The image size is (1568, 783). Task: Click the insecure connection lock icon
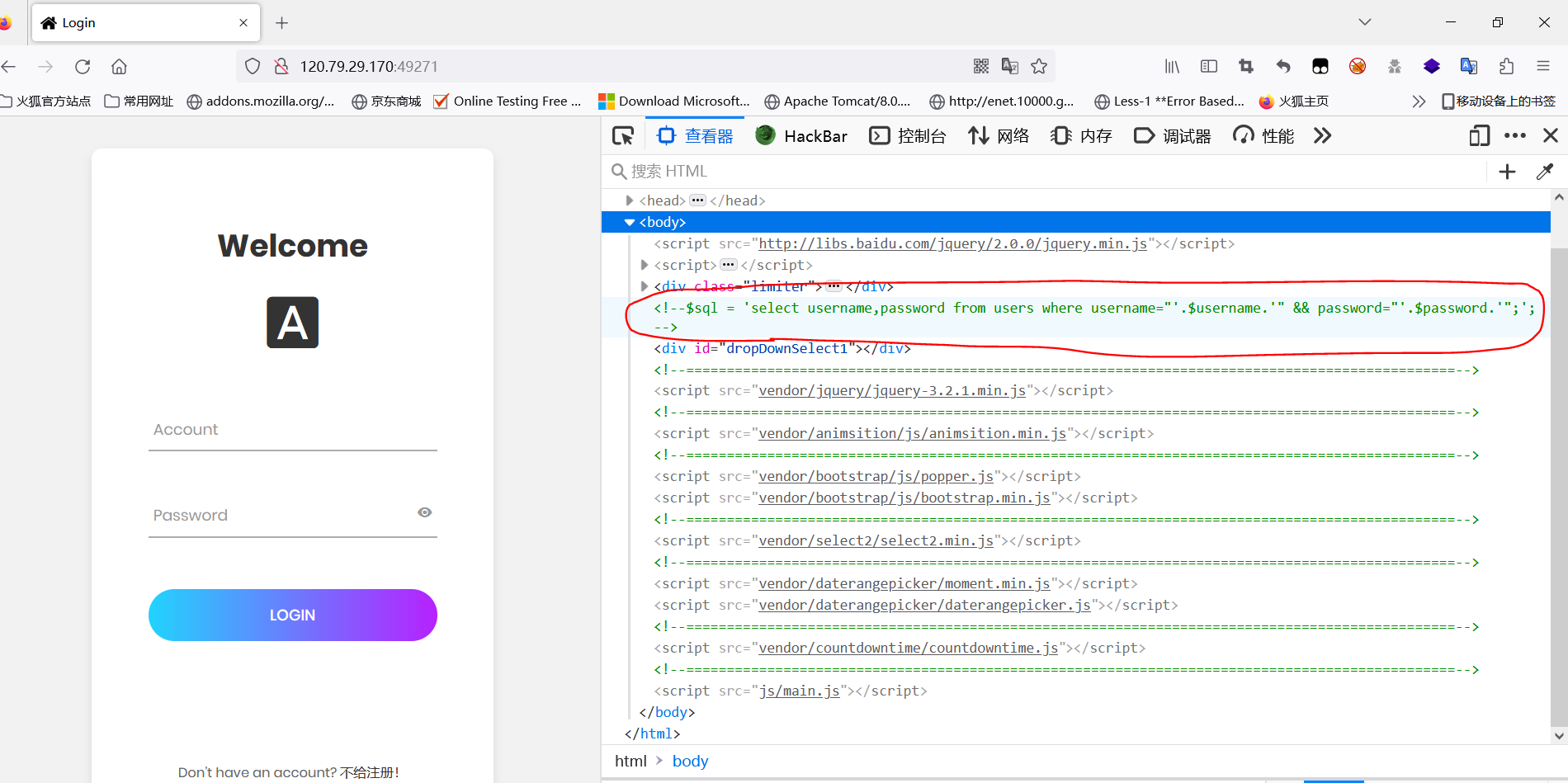[281, 66]
